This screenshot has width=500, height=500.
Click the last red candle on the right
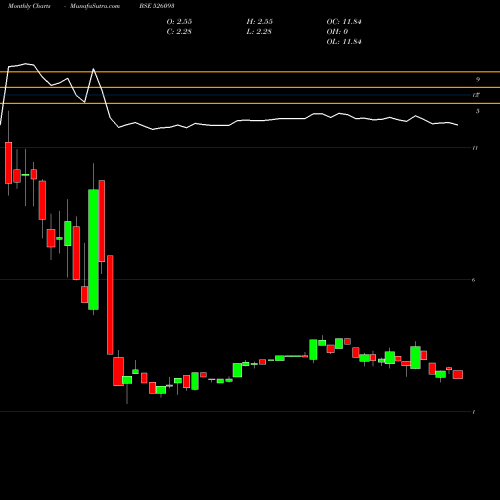[458, 374]
